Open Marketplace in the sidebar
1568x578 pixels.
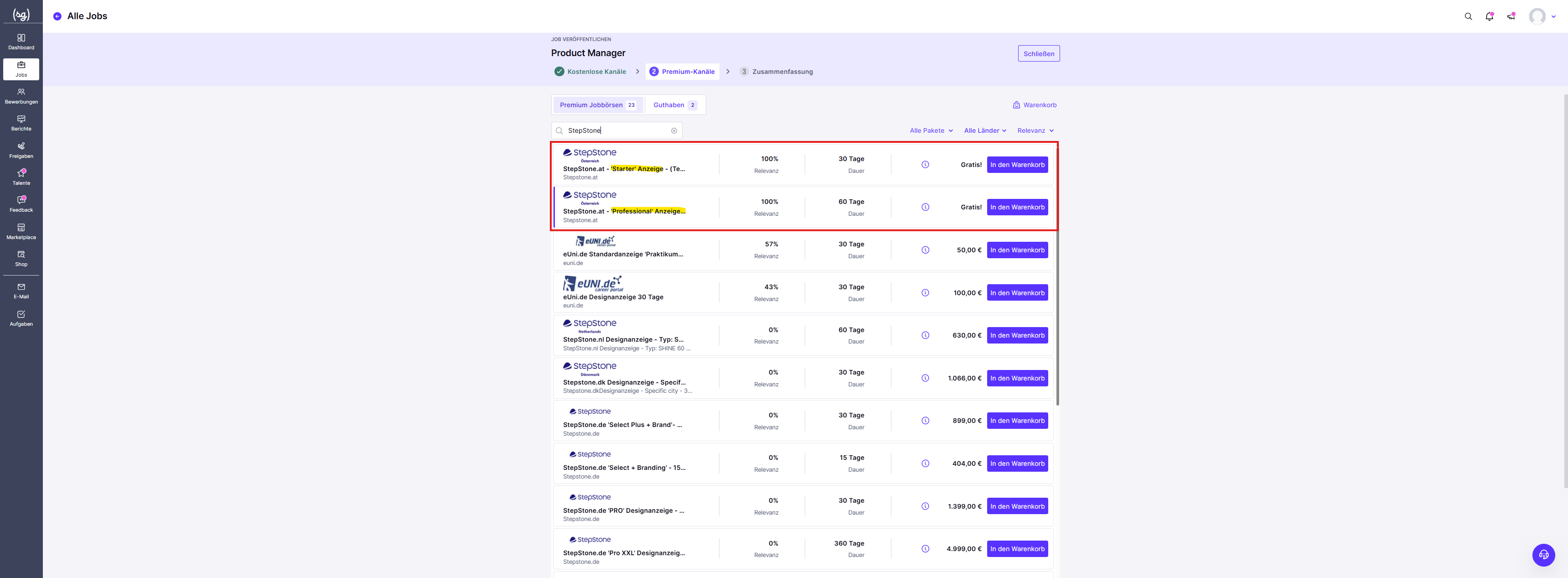point(21,231)
